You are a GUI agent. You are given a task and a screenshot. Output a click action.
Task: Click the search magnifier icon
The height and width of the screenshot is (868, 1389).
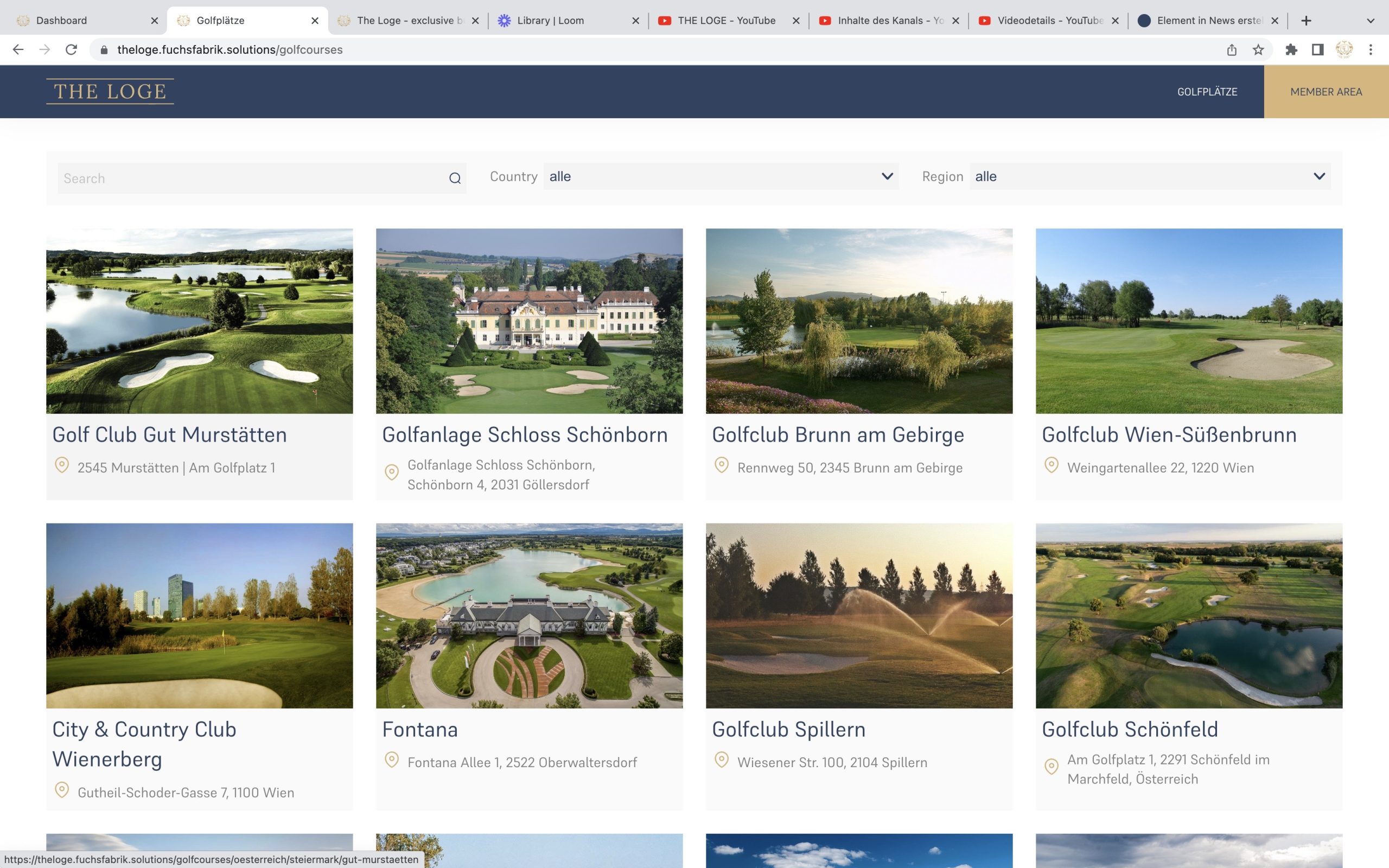click(x=455, y=178)
